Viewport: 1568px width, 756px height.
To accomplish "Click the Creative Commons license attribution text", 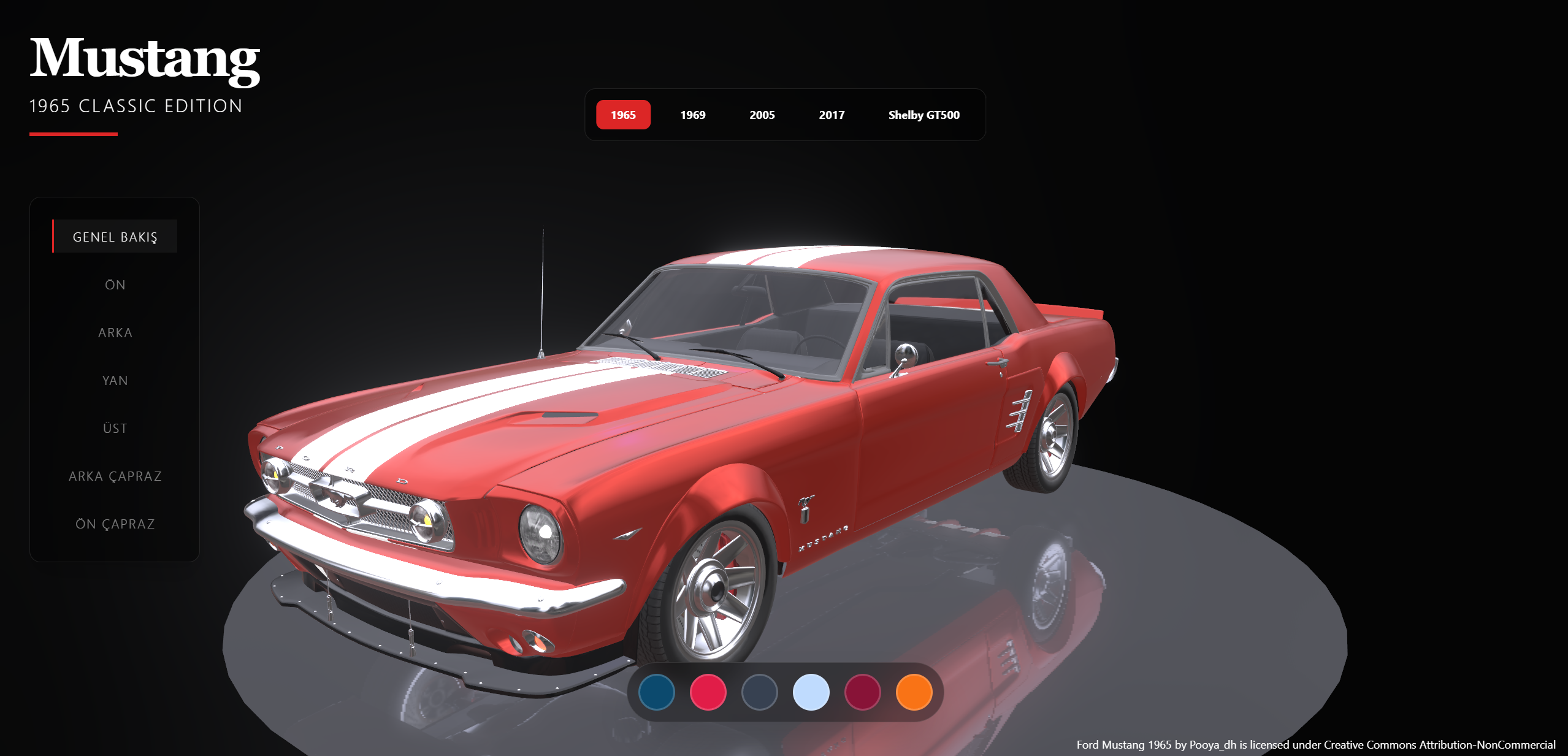I will (1315, 744).
